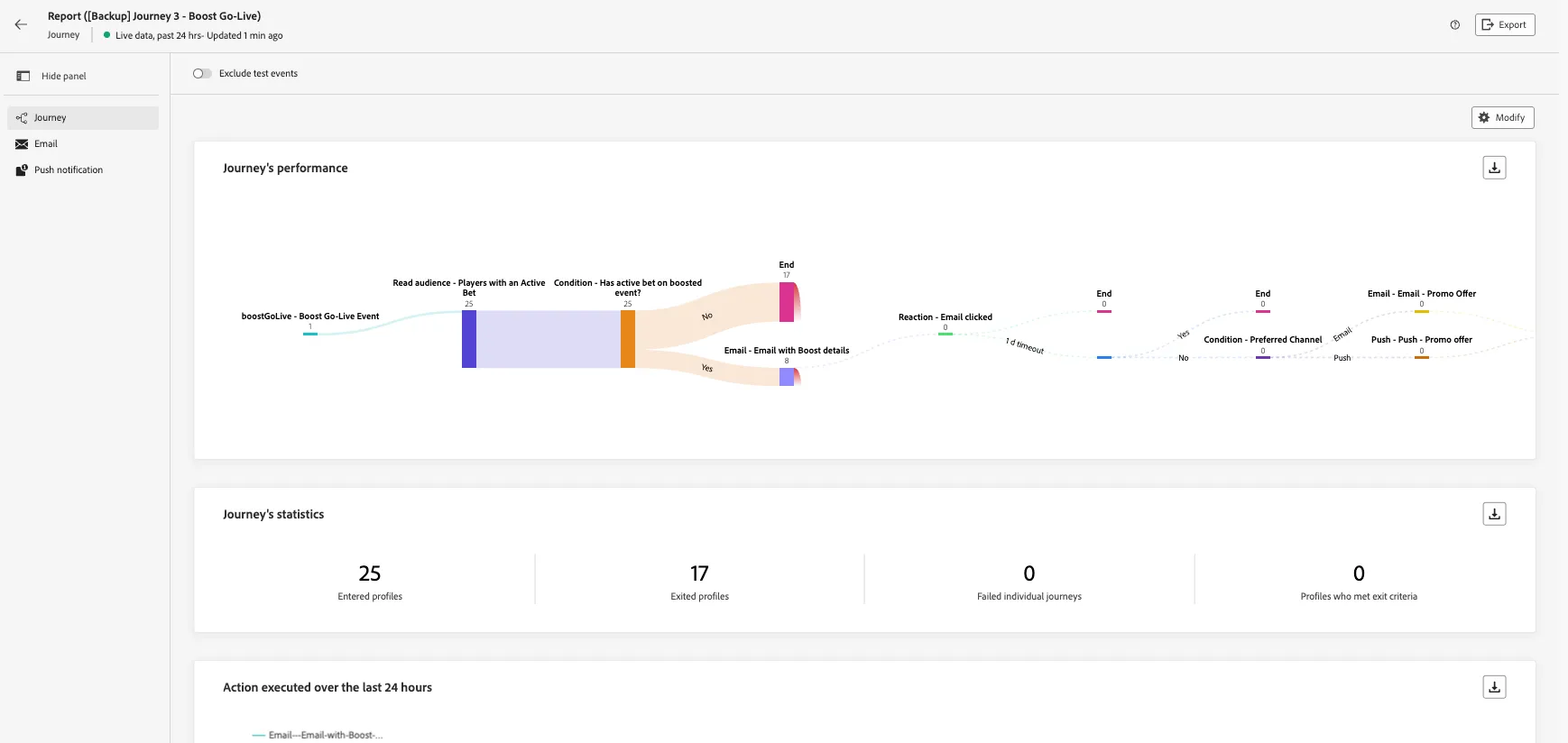Select the Condition - Preferred Channel node

pyautogui.click(x=1263, y=357)
